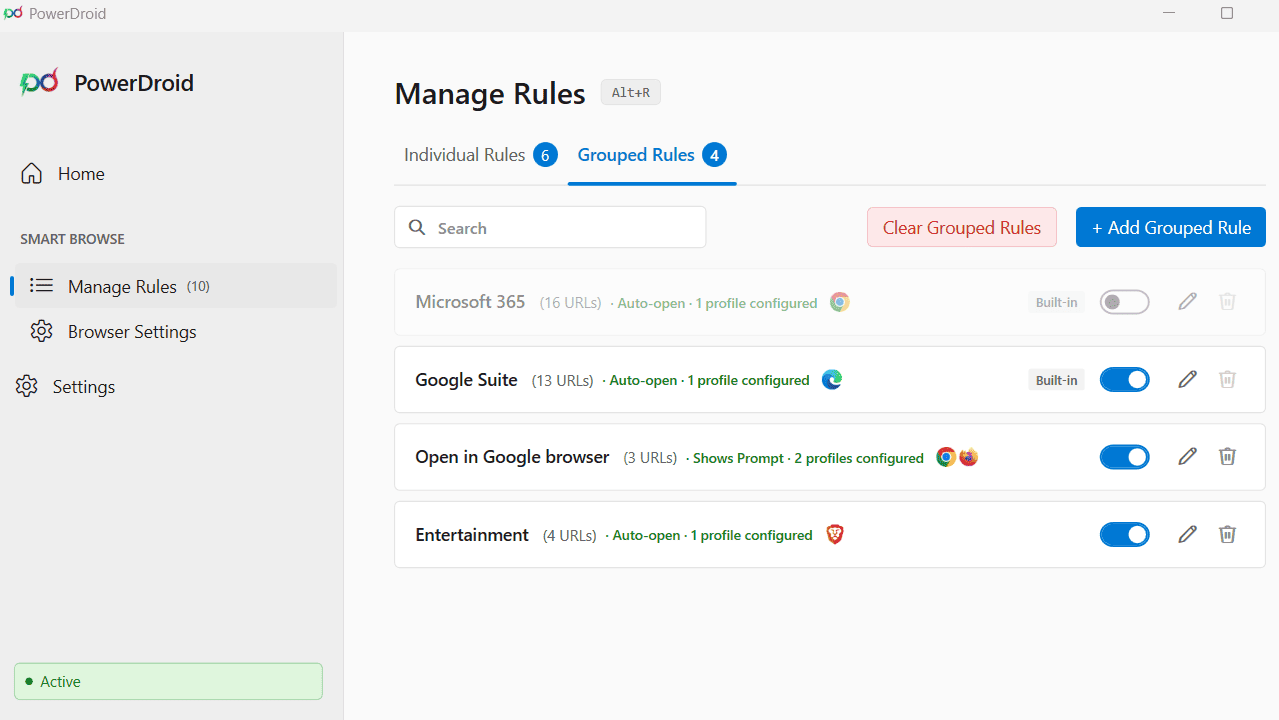Click the Home house icon
Image resolution: width=1279 pixels, height=720 pixels.
(32, 174)
